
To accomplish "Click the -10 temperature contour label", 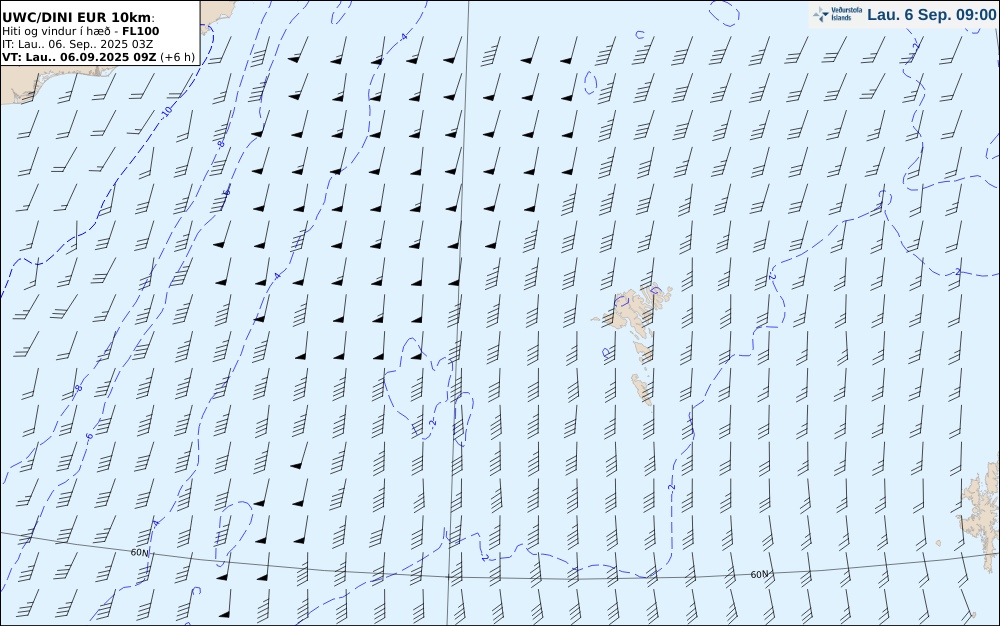I will (x=166, y=112).
